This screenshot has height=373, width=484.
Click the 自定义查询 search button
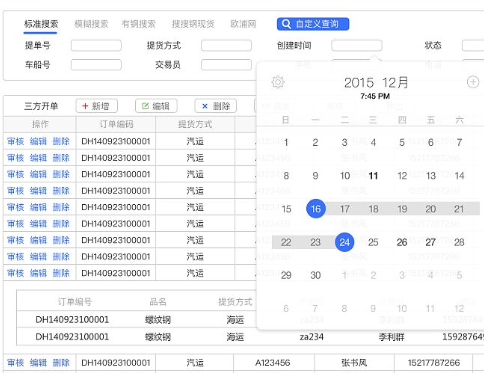tap(313, 24)
